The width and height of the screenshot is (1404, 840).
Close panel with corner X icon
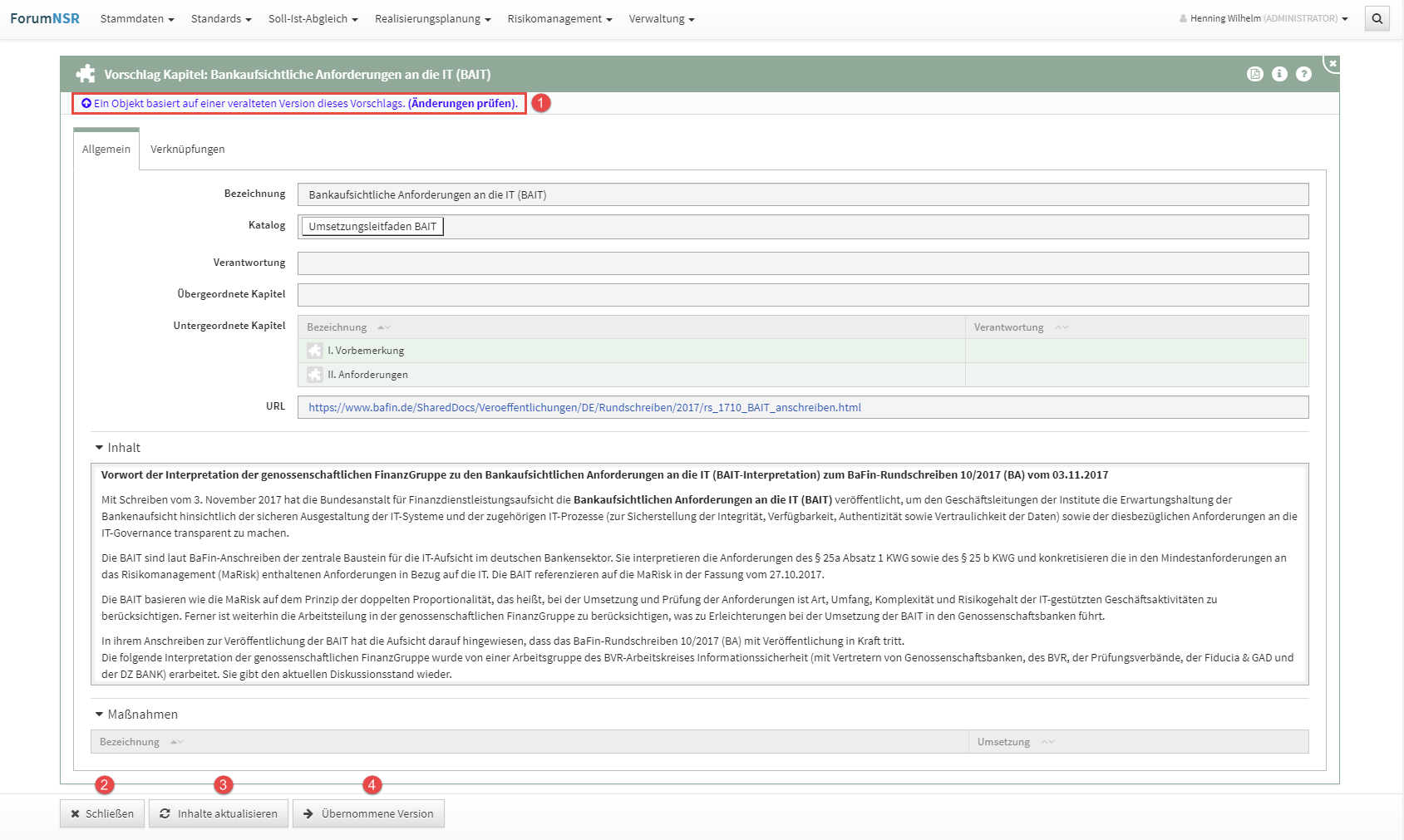1332,63
